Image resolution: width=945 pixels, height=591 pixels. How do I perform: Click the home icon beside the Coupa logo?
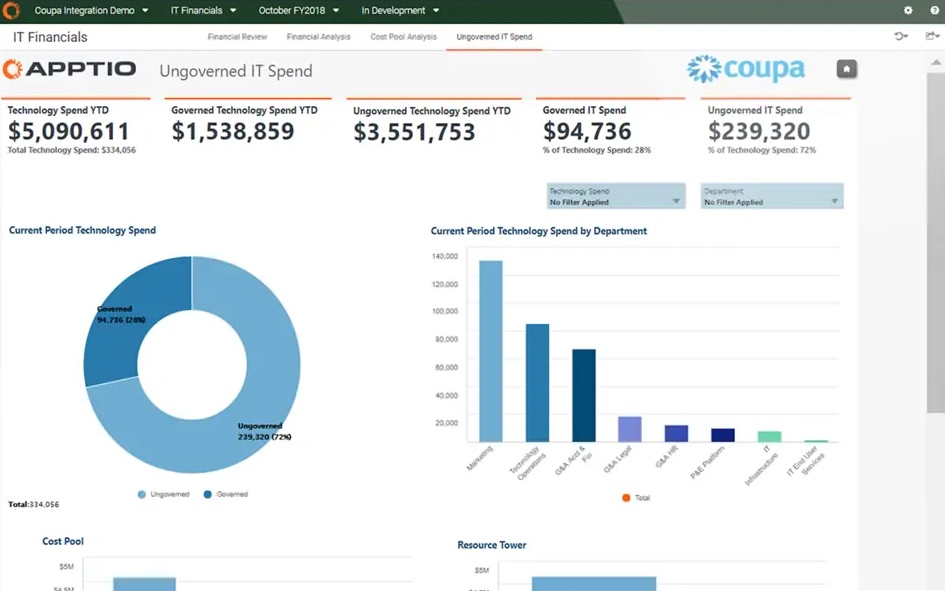[x=845, y=68]
